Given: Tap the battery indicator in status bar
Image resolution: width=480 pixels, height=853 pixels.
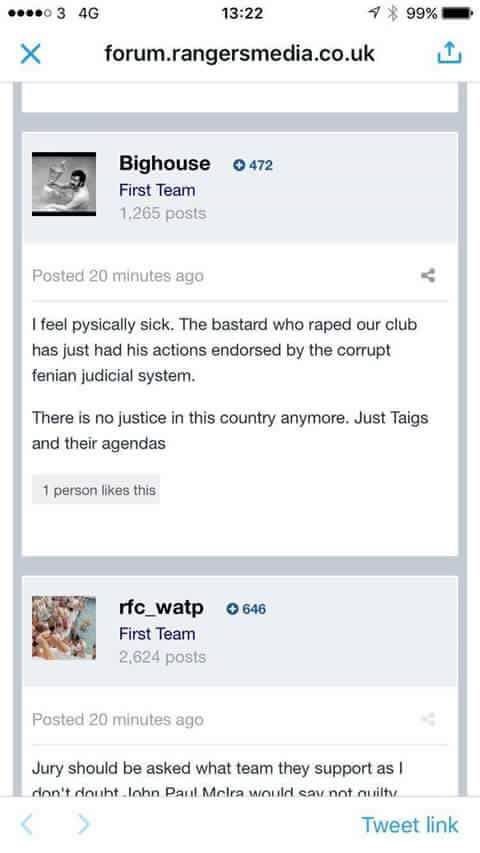Looking at the screenshot, I should click(457, 13).
